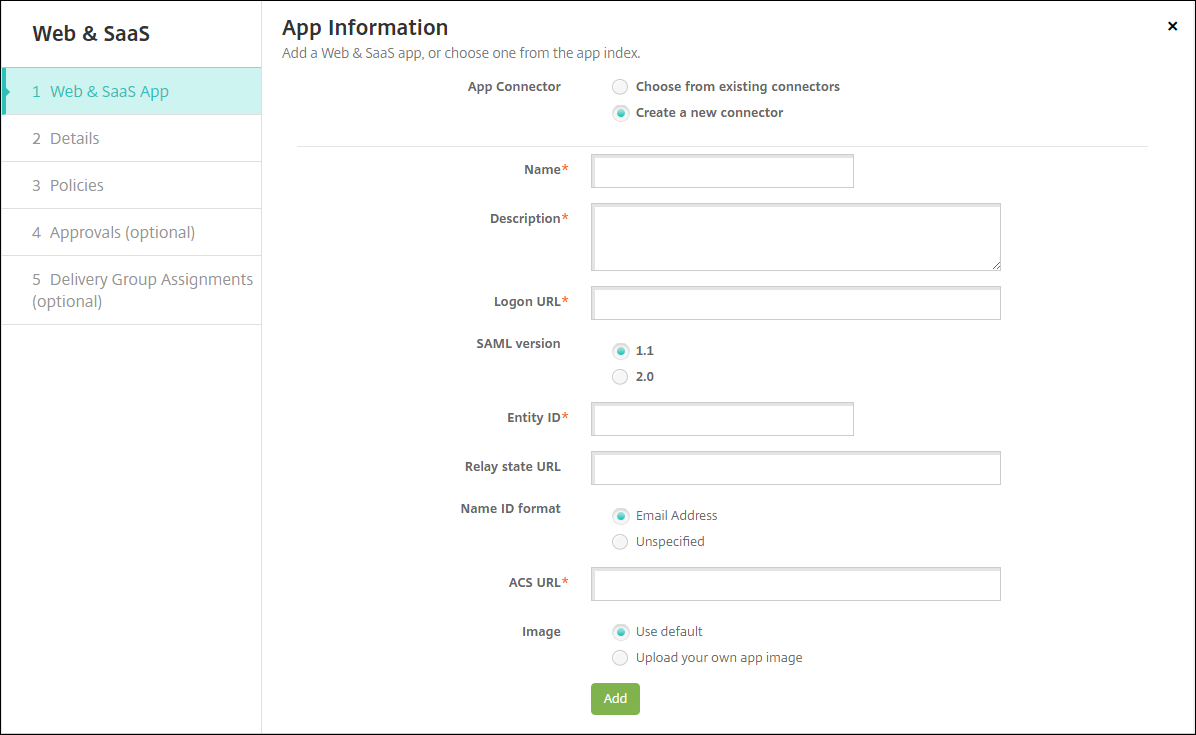Go to the Policies step

coord(77,186)
